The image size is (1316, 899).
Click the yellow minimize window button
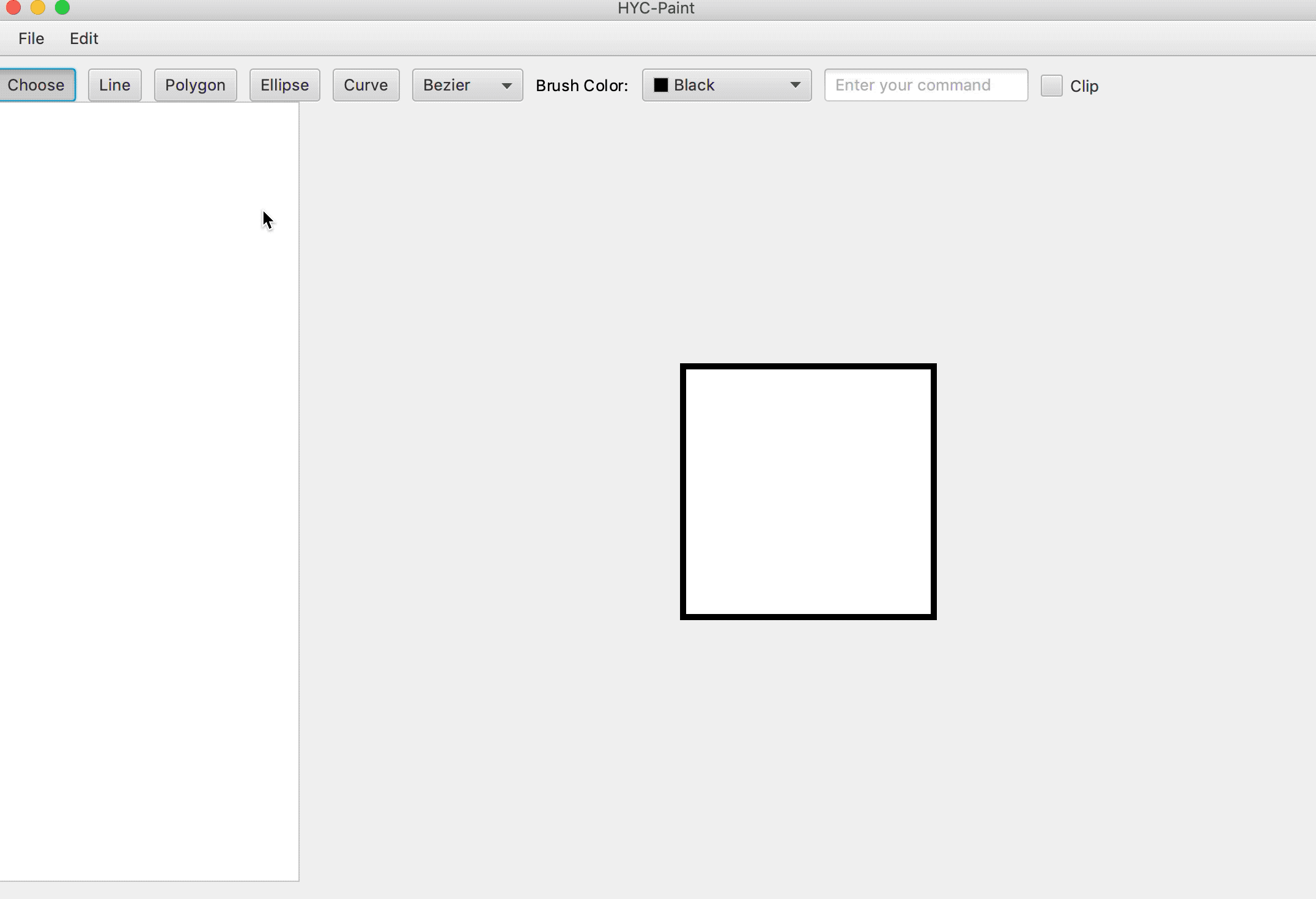[38, 7]
